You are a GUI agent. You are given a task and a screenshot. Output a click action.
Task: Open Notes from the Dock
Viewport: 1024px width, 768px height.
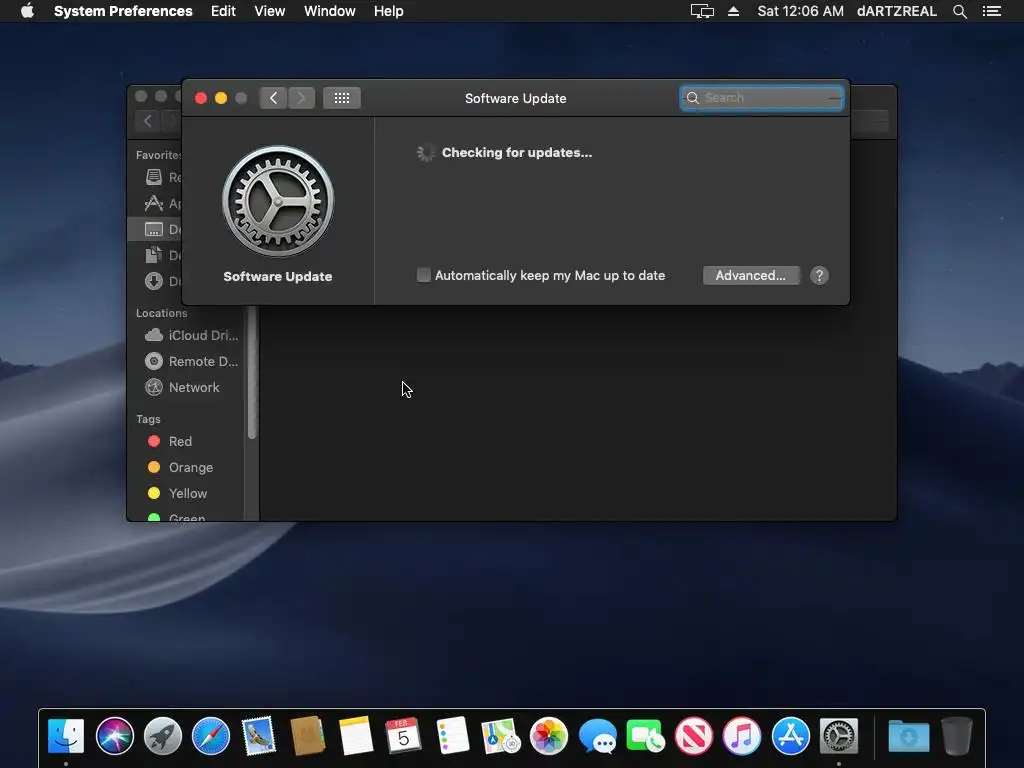point(356,736)
